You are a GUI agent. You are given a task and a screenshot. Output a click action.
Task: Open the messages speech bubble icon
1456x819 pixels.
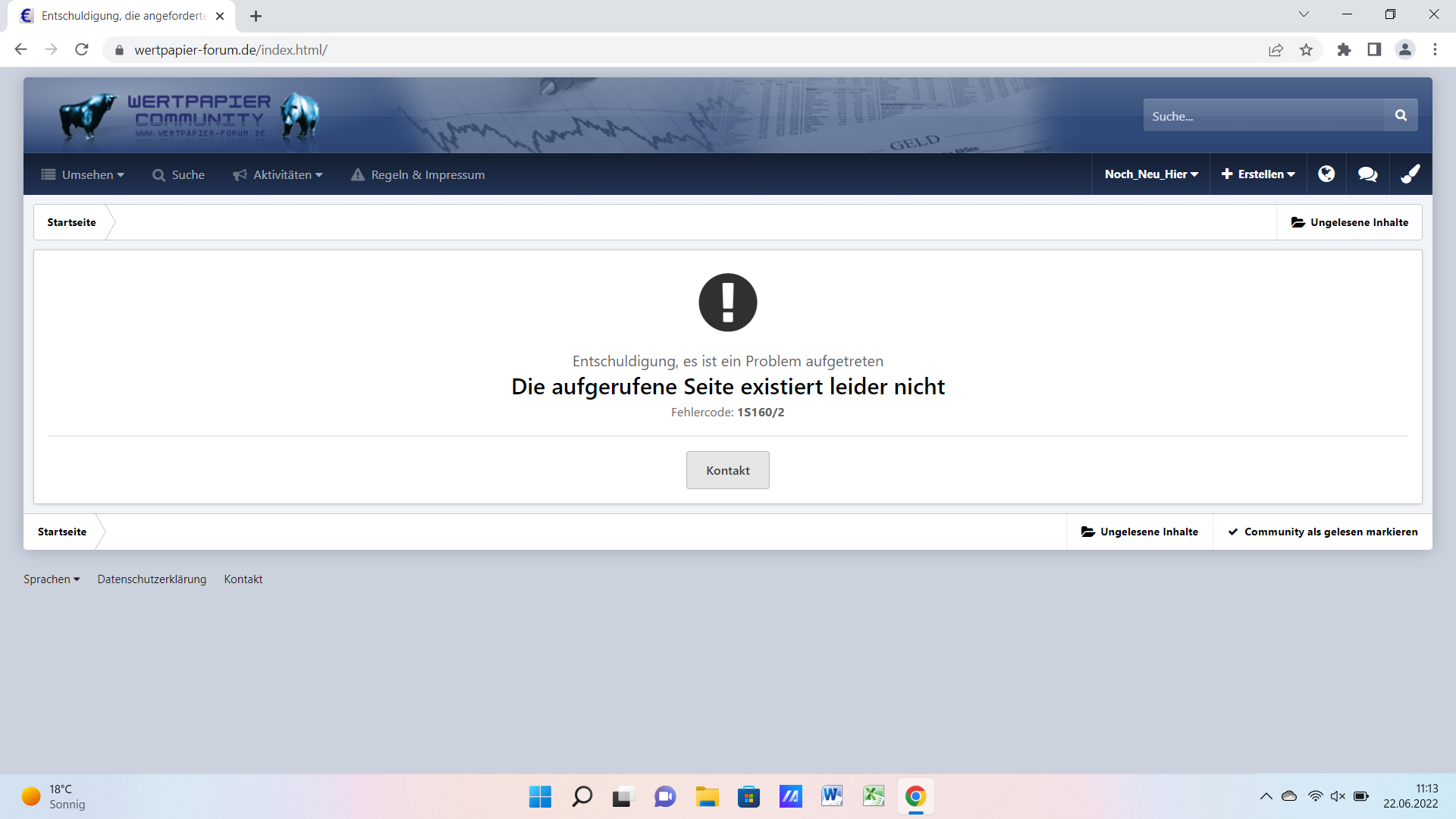pyautogui.click(x=1367, y=174)
